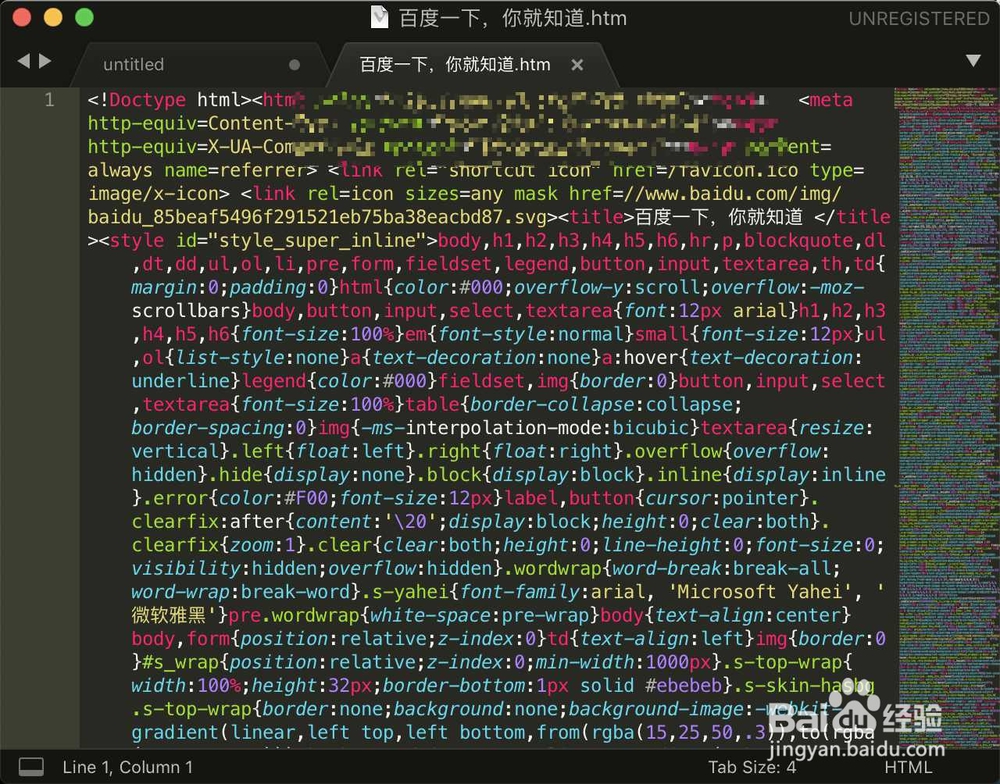Click document icon in title bar

379,17
